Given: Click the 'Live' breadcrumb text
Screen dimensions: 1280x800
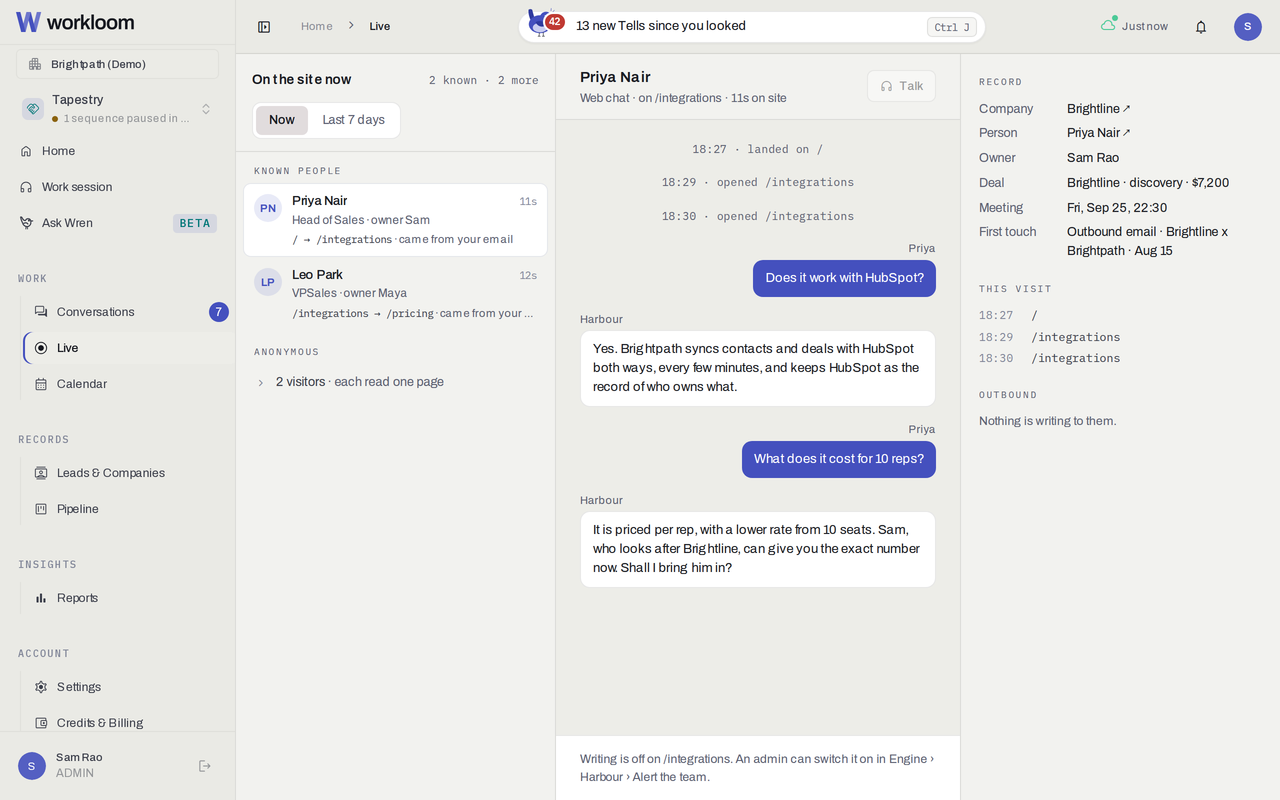Looking at the screenshot, I should click(380, 26).
